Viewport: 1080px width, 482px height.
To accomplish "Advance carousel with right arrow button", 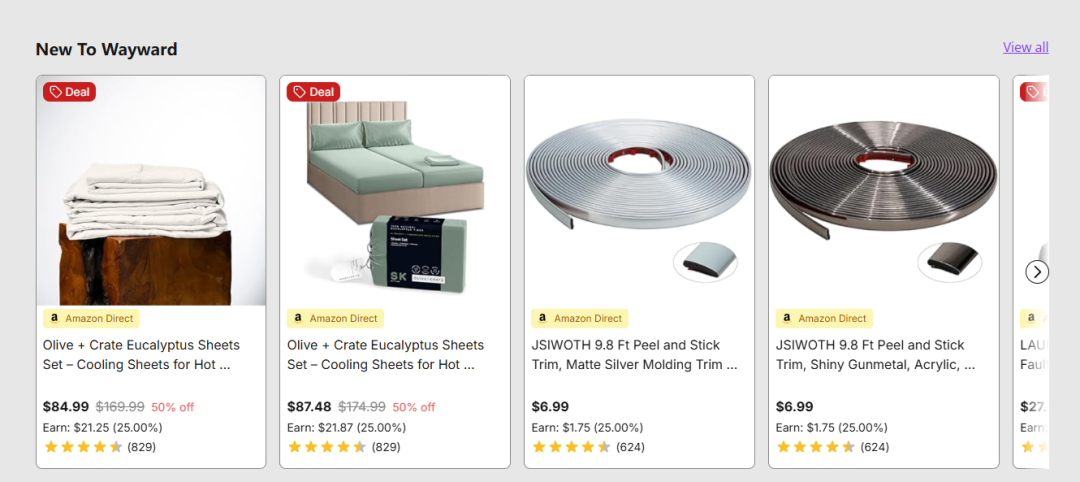I will pos(1037,272).
